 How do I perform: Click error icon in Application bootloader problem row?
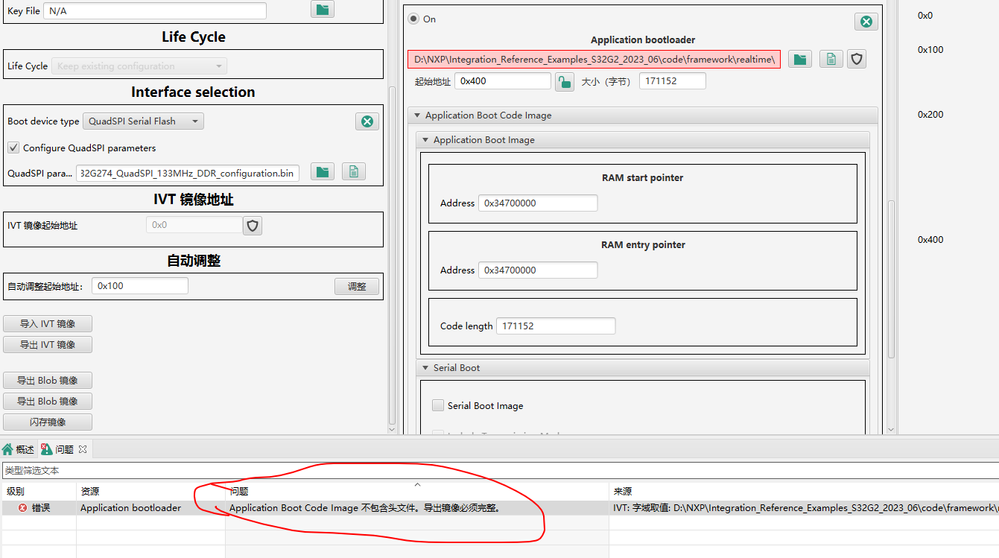click(22, 508)
